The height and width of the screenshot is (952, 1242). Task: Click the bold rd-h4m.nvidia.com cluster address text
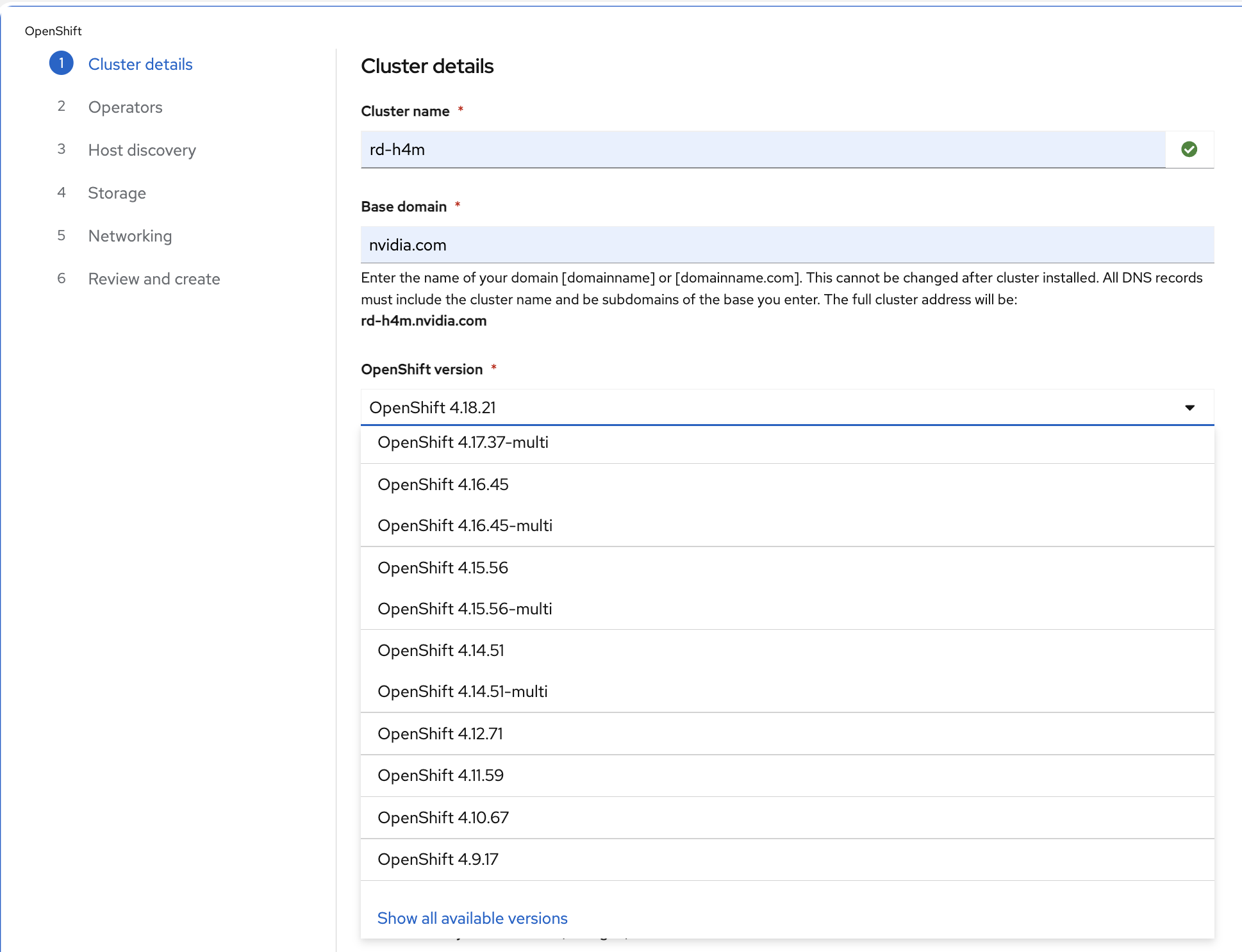423,321
